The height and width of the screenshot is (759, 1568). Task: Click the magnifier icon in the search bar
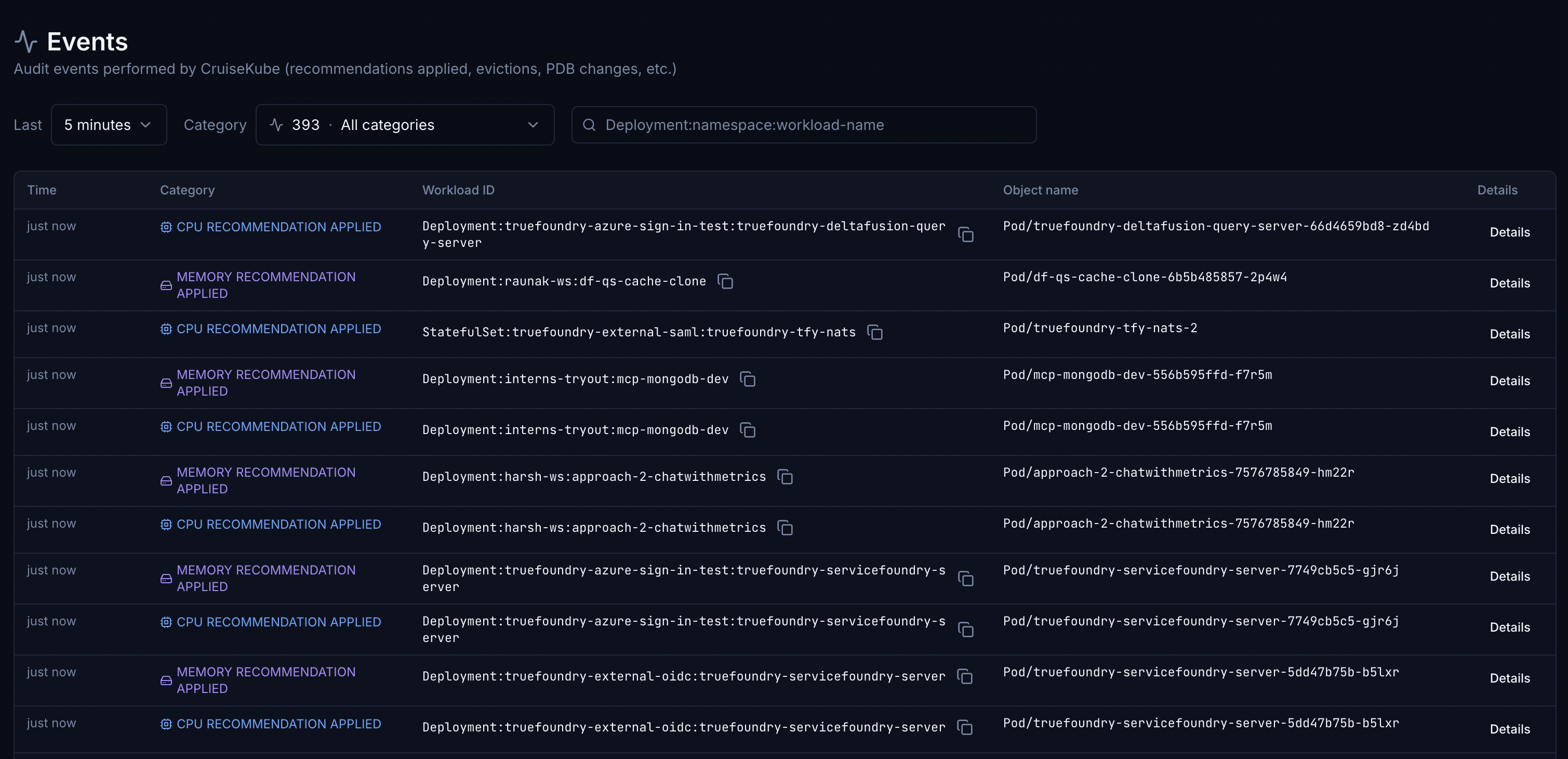click(589, 125)
